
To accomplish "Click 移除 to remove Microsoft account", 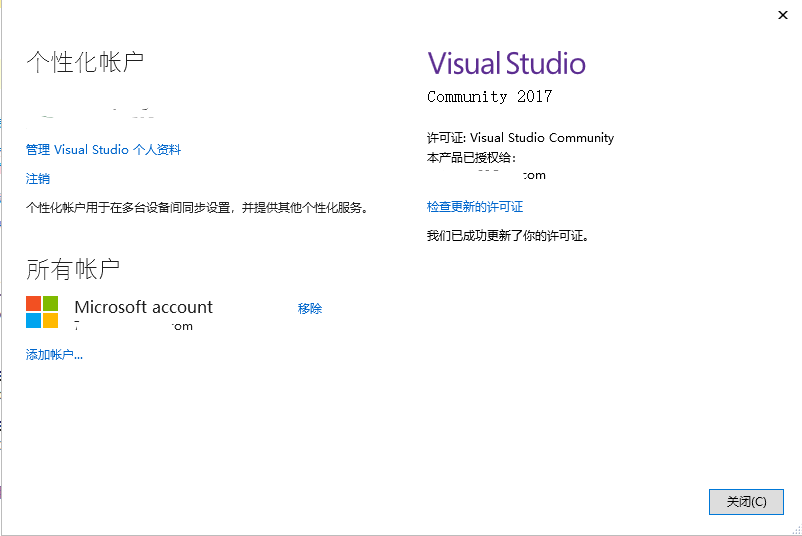I will pos(310,308).
